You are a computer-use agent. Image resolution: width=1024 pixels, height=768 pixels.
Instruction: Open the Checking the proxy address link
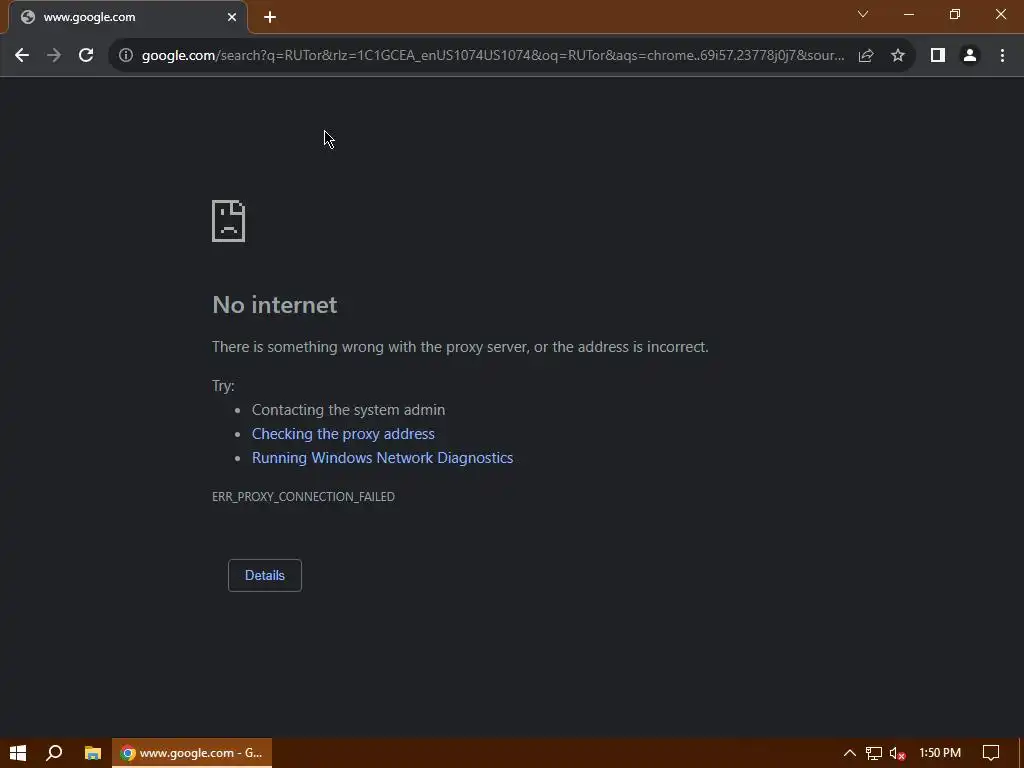coord(343,434)
